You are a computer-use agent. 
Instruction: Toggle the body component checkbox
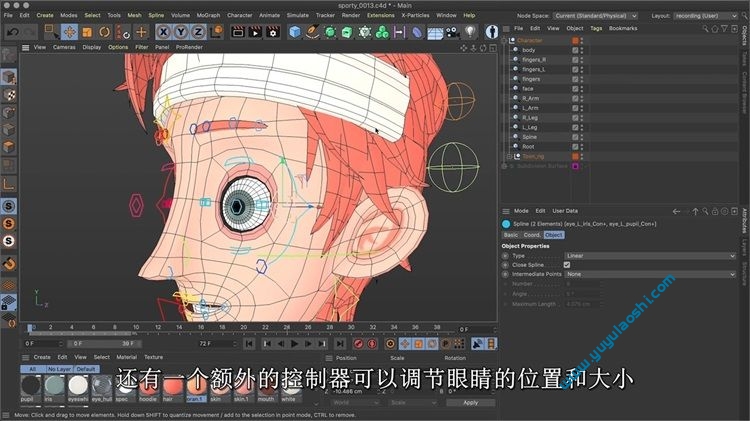pyautogui.click(x=575, y=50)
